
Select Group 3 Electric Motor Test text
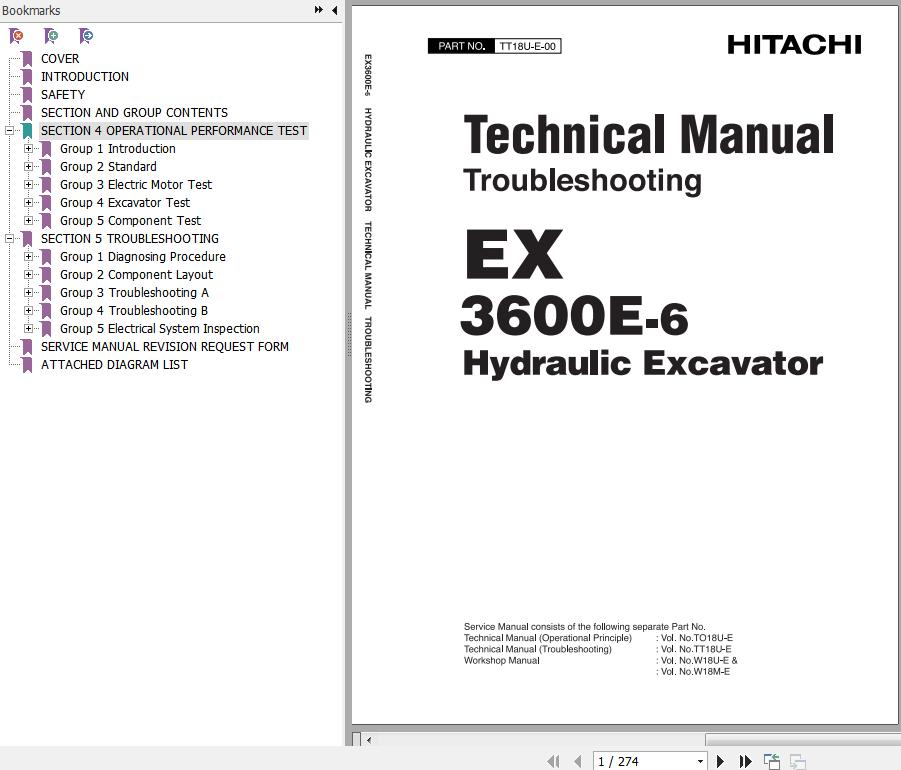coord(136,185)
